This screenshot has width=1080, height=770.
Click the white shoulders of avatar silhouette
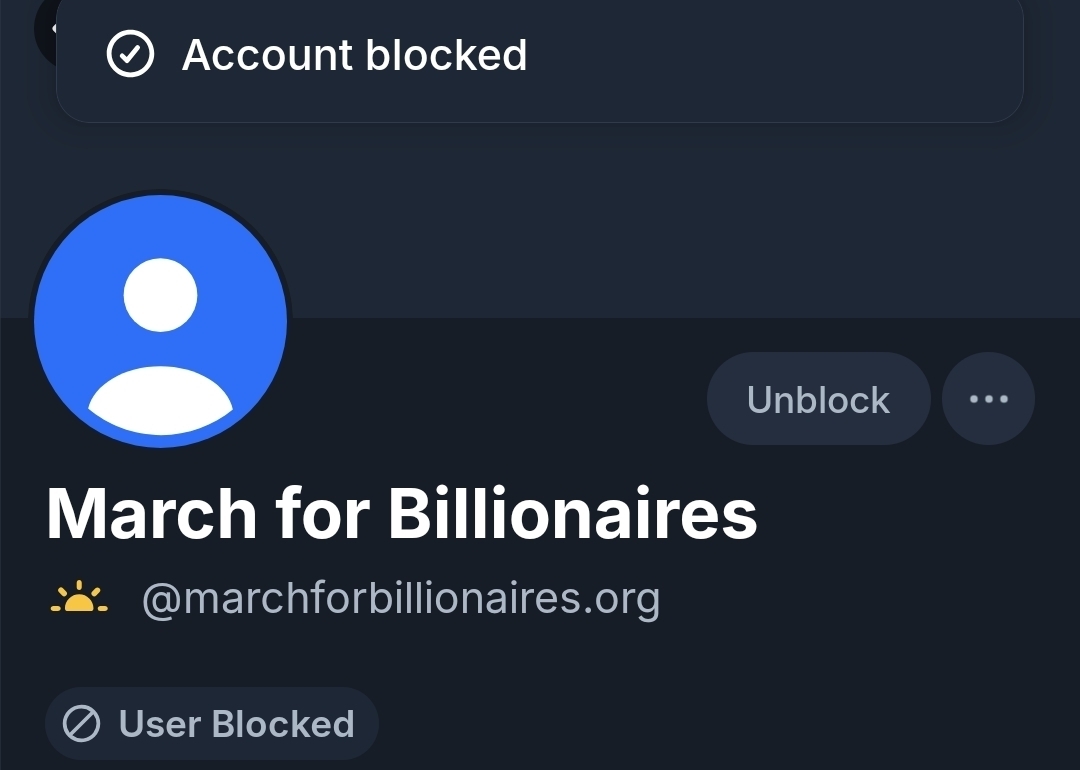coord(161,400)
